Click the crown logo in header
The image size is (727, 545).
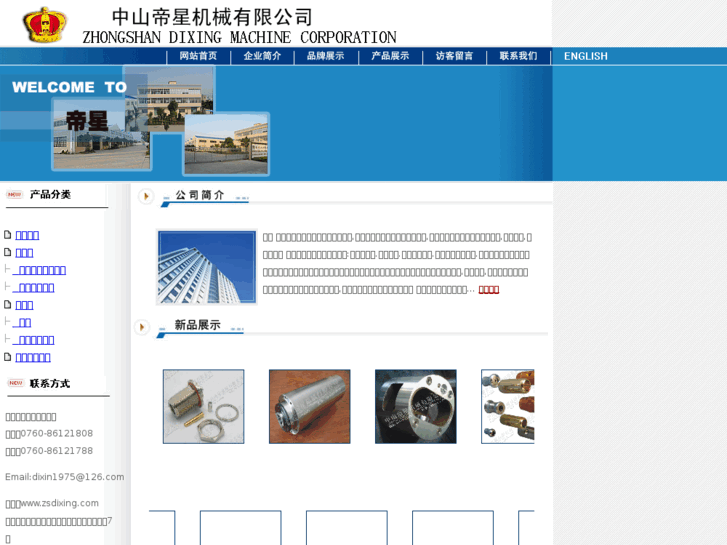(x=45, y=25)
